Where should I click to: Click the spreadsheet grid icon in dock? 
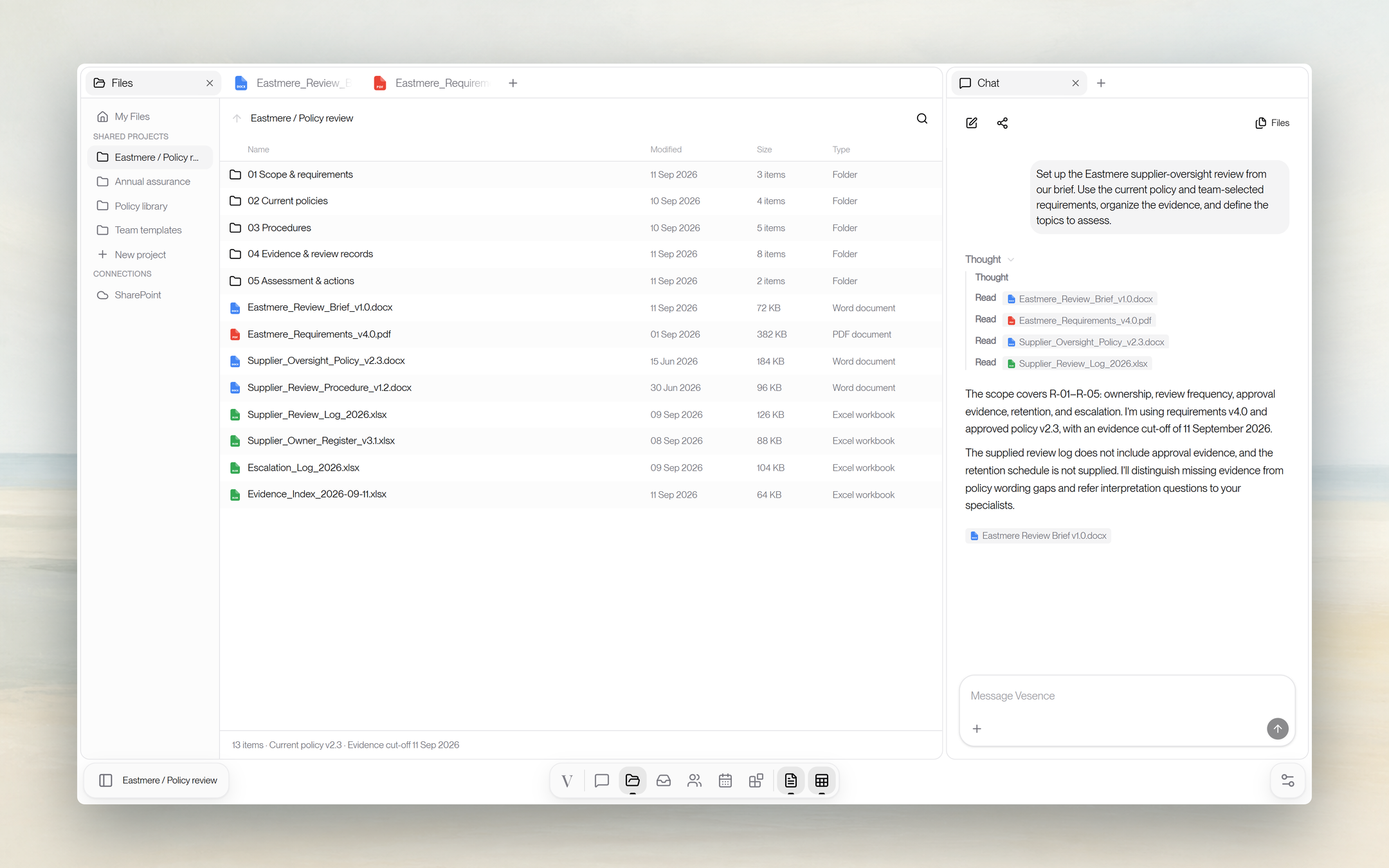(822, 781)
